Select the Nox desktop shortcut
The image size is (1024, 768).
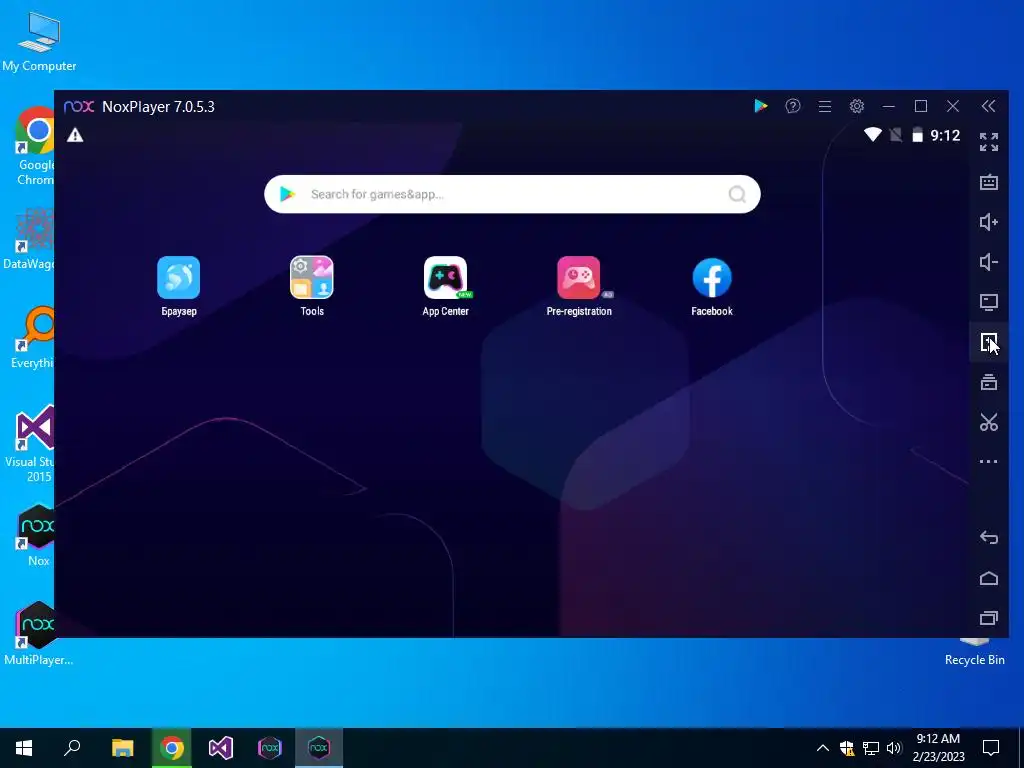coord(36,536)
